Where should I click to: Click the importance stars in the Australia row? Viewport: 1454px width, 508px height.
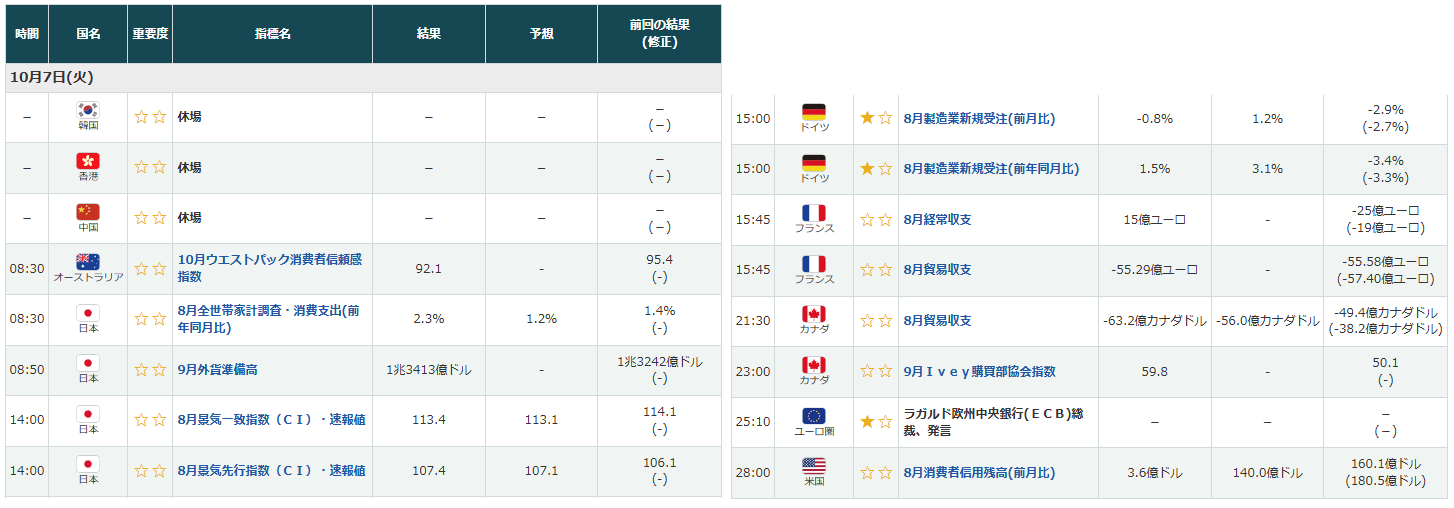coord(150,269)
